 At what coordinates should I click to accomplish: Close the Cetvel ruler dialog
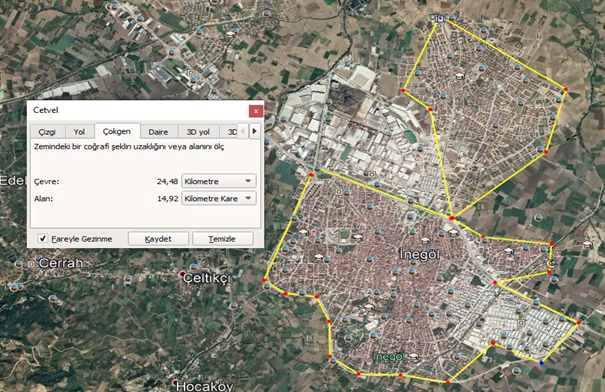tap(256, 111)
